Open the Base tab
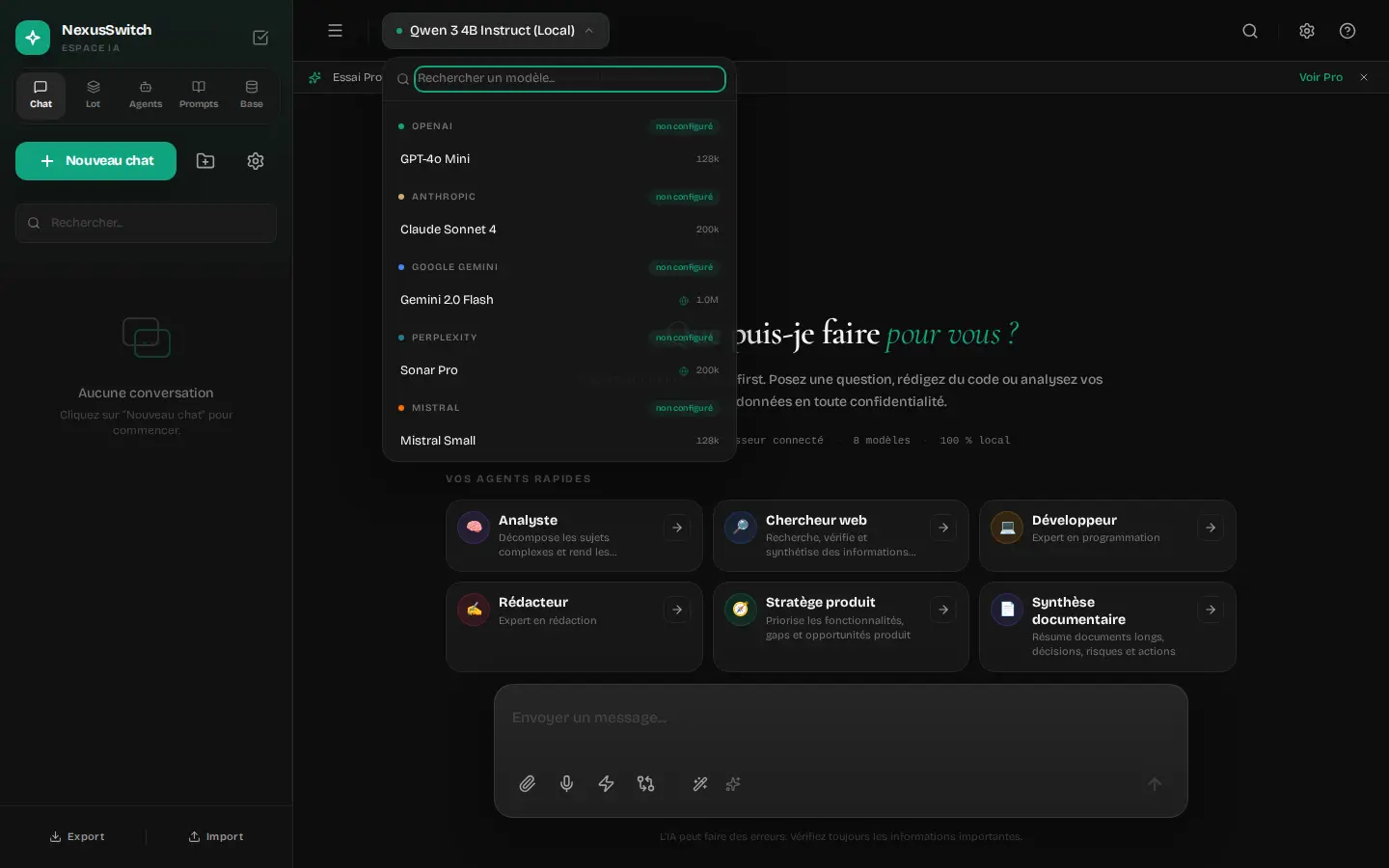1389x868 pixels. (252, 95)
